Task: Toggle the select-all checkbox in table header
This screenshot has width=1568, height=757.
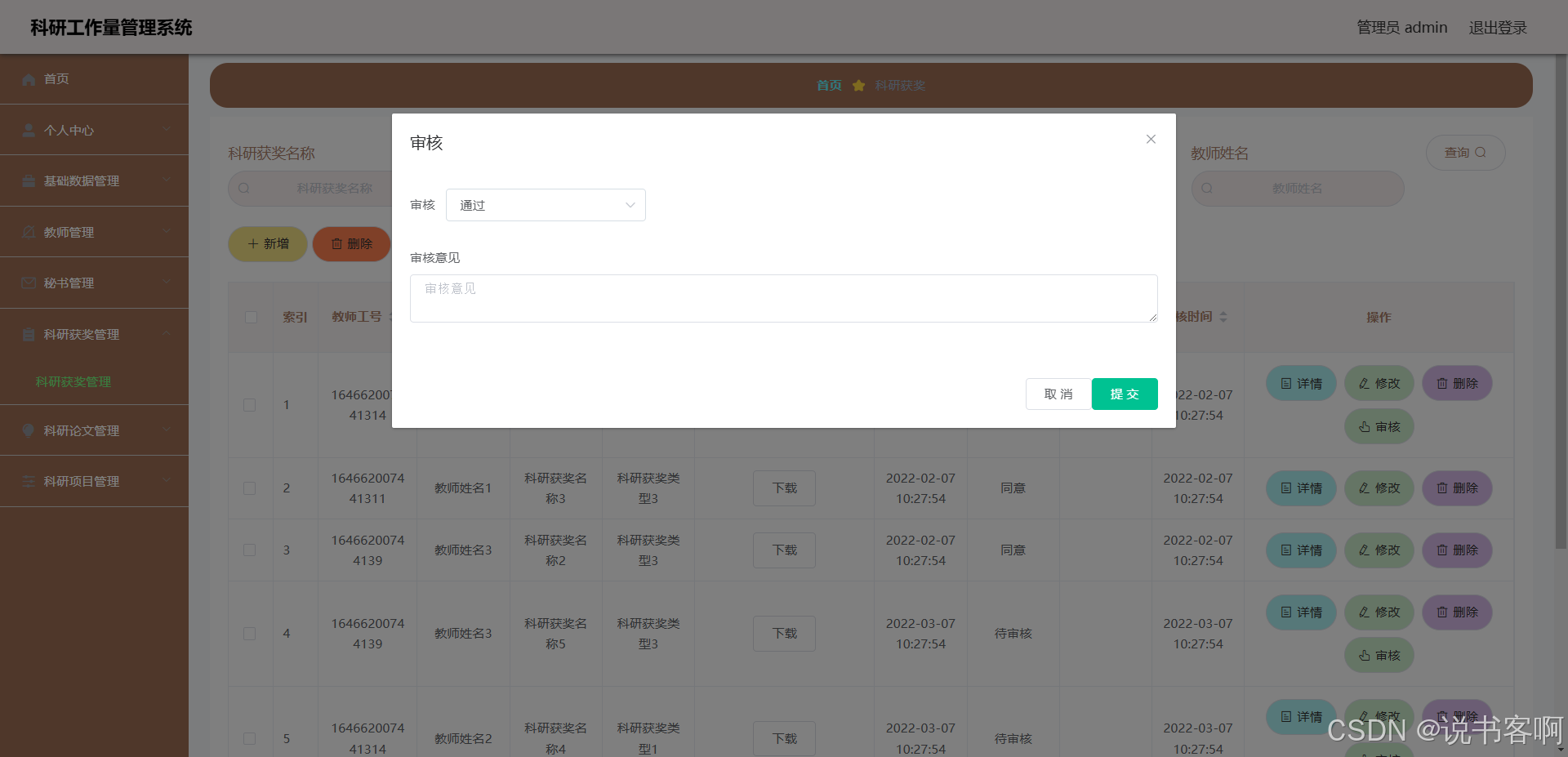Action: 251,317
